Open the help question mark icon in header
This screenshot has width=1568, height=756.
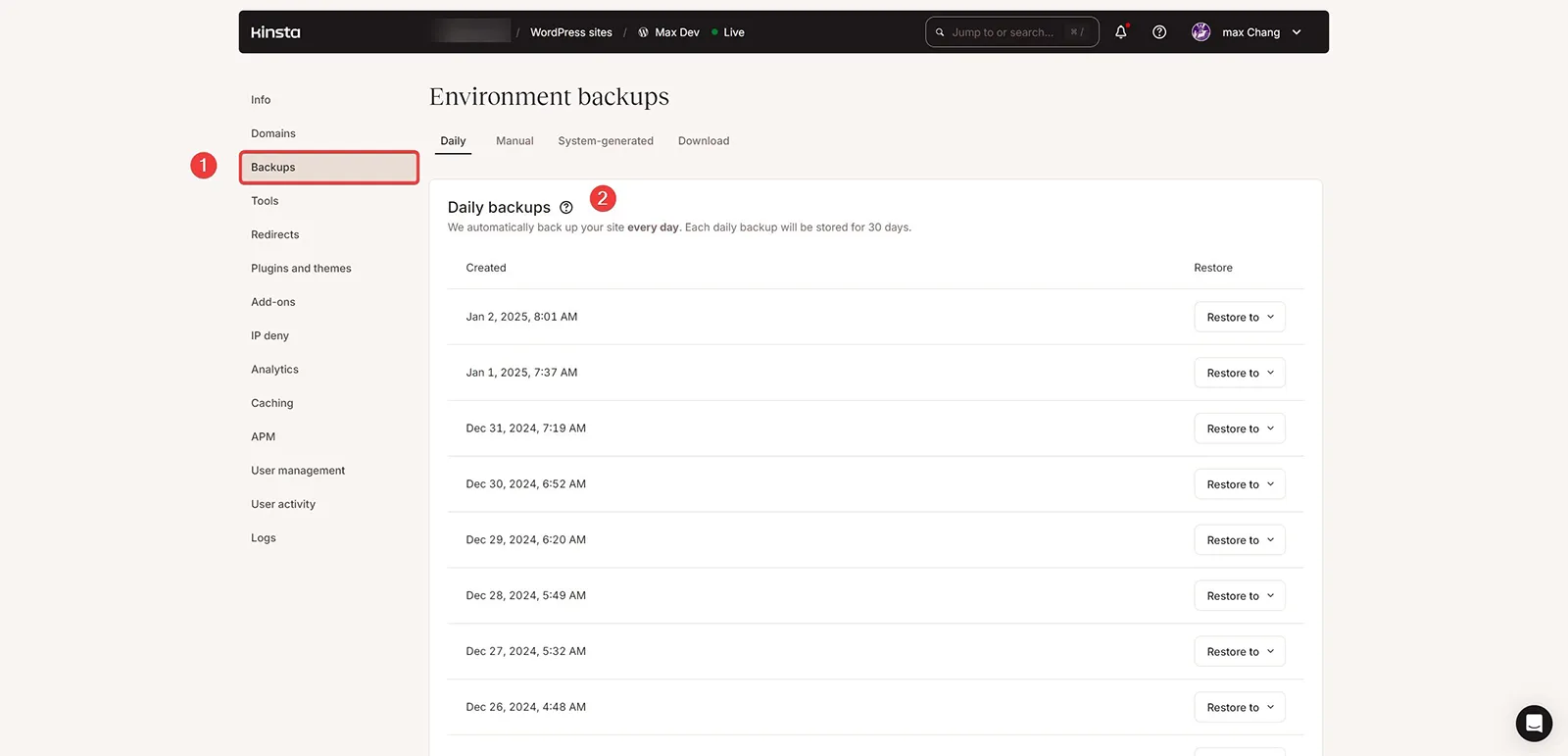click(1159, 32)
